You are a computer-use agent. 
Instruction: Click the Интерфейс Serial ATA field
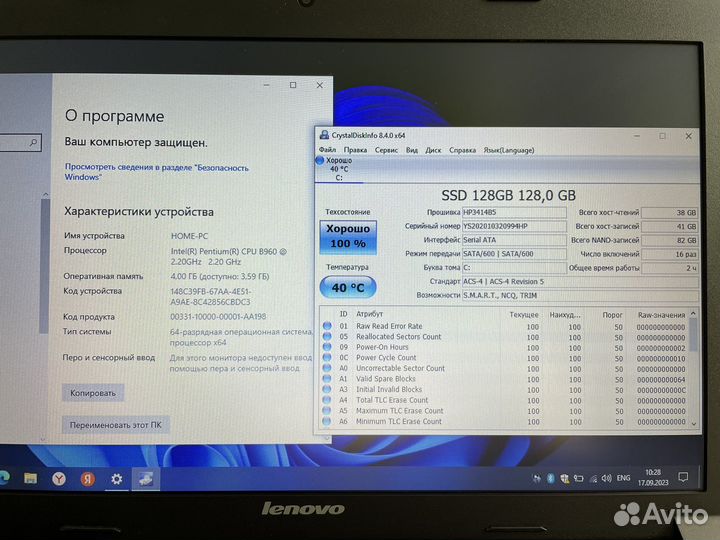(x=514, y=240)
